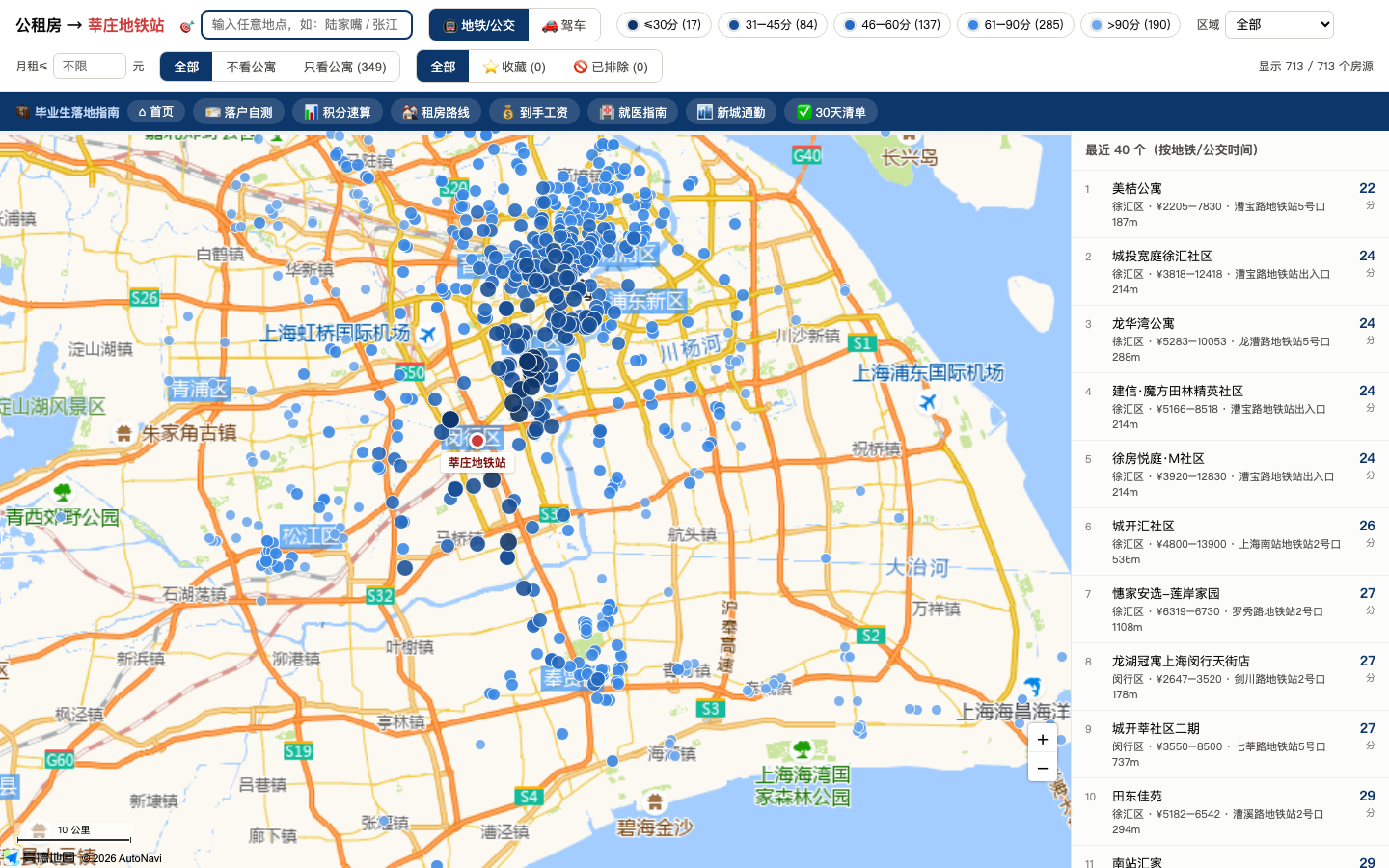Click the 月租 max rent input

click(x=91, y=67)
